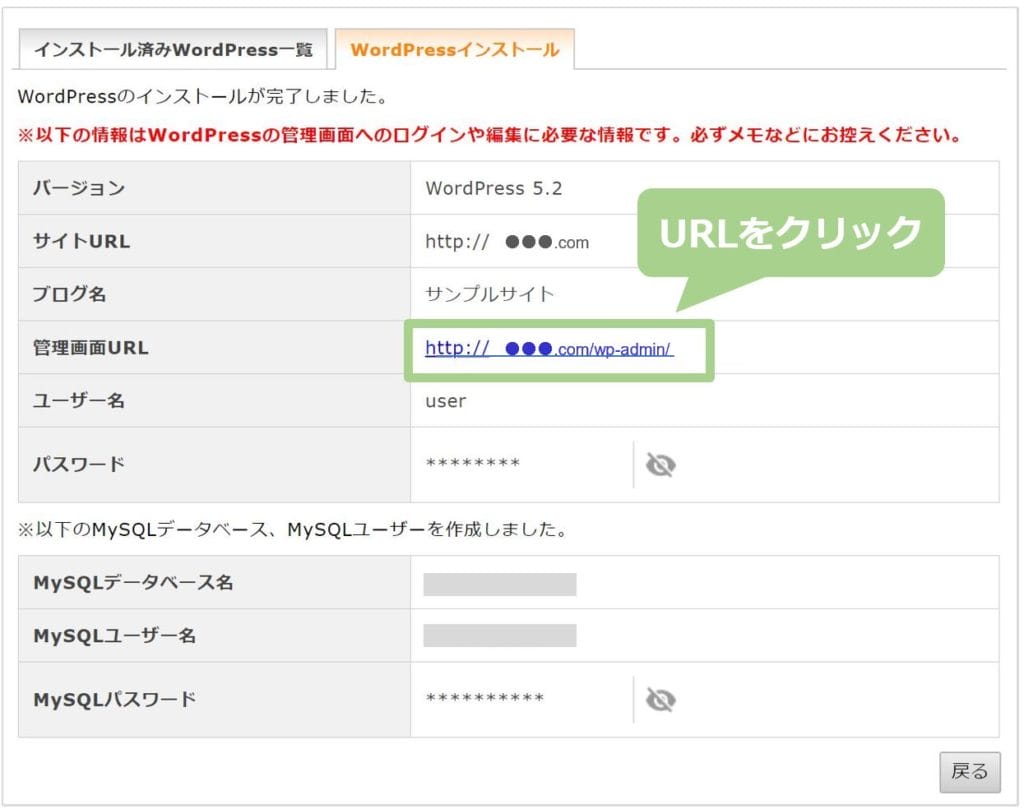The height and width of the screenshot is (809, 1024).
Task: Click the MySQLデータベース名 row label
Action: 133,582
